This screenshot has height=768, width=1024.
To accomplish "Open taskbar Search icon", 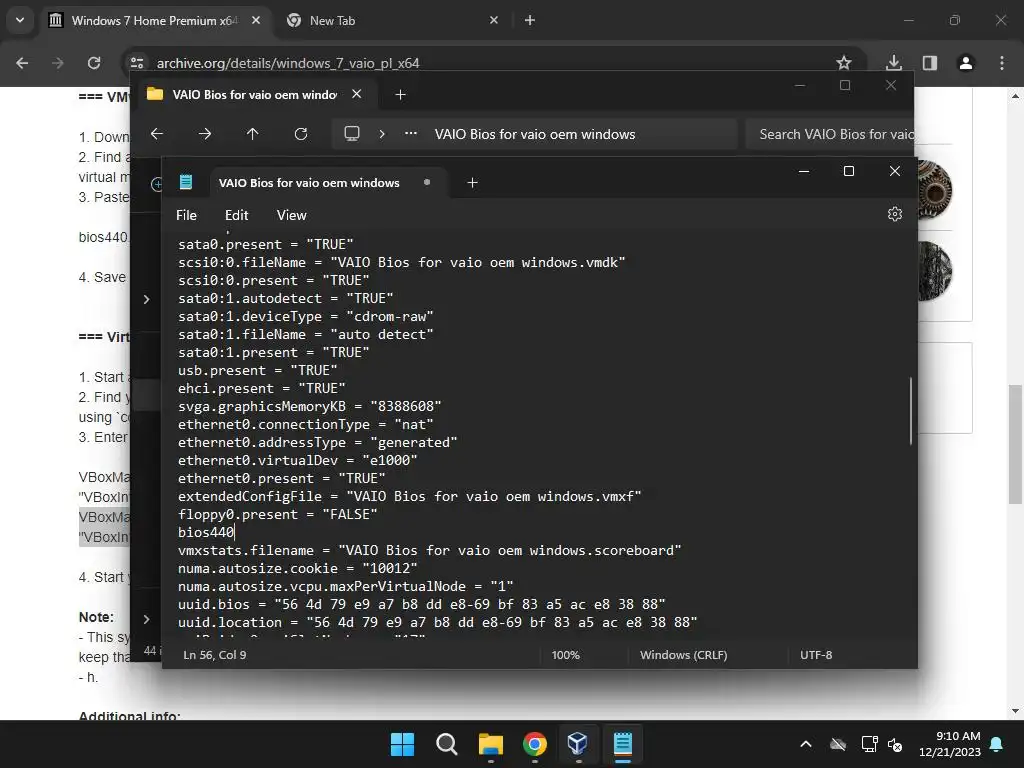I will coord(447,744).
